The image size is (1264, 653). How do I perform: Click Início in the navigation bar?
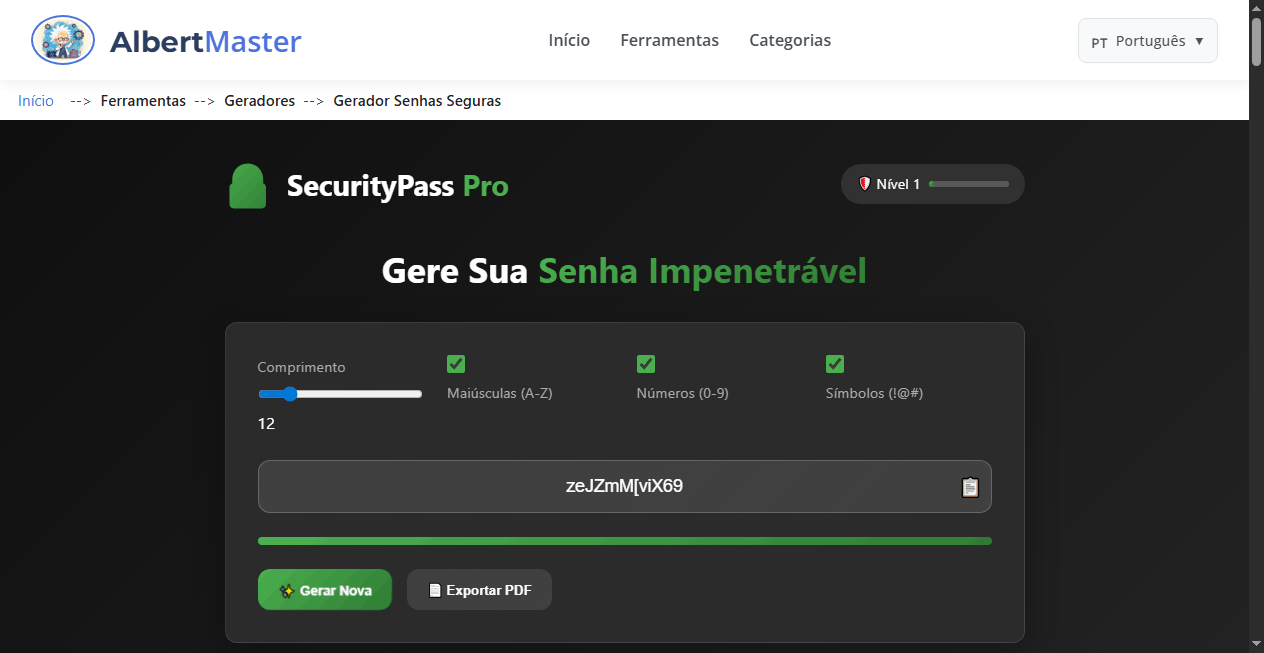click(568, 40)
